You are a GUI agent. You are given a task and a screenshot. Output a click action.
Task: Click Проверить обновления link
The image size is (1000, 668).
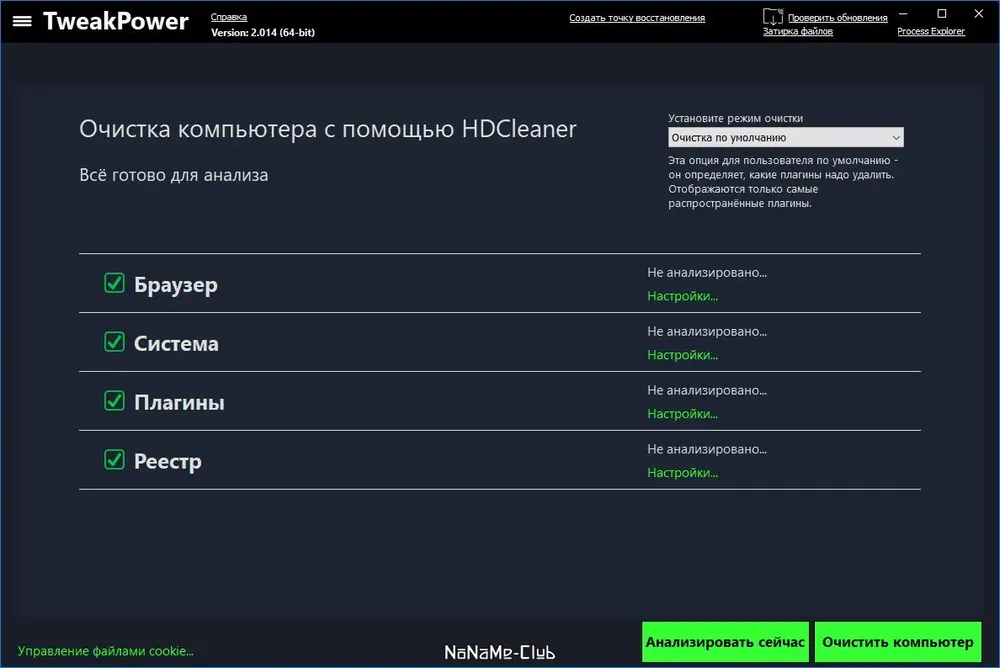[837, 18]
